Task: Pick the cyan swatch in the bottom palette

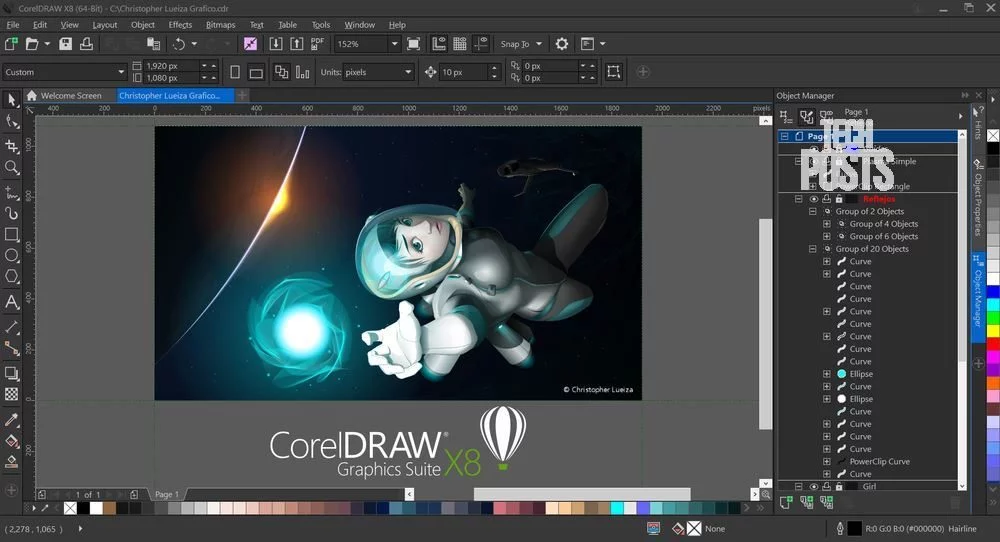Action: point(617,508)
